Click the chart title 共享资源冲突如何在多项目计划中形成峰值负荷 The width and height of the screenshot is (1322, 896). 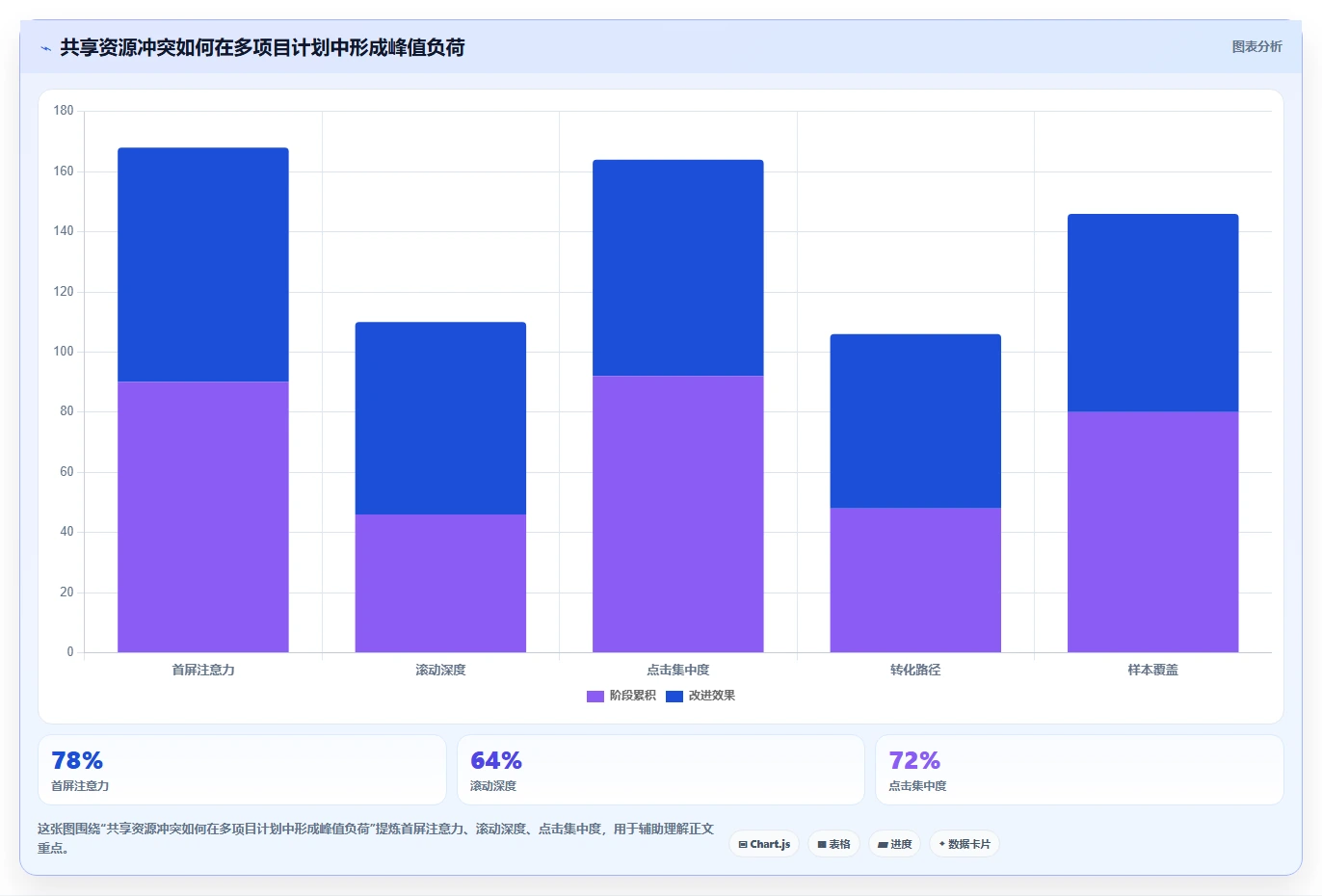[x=262, y=47]
